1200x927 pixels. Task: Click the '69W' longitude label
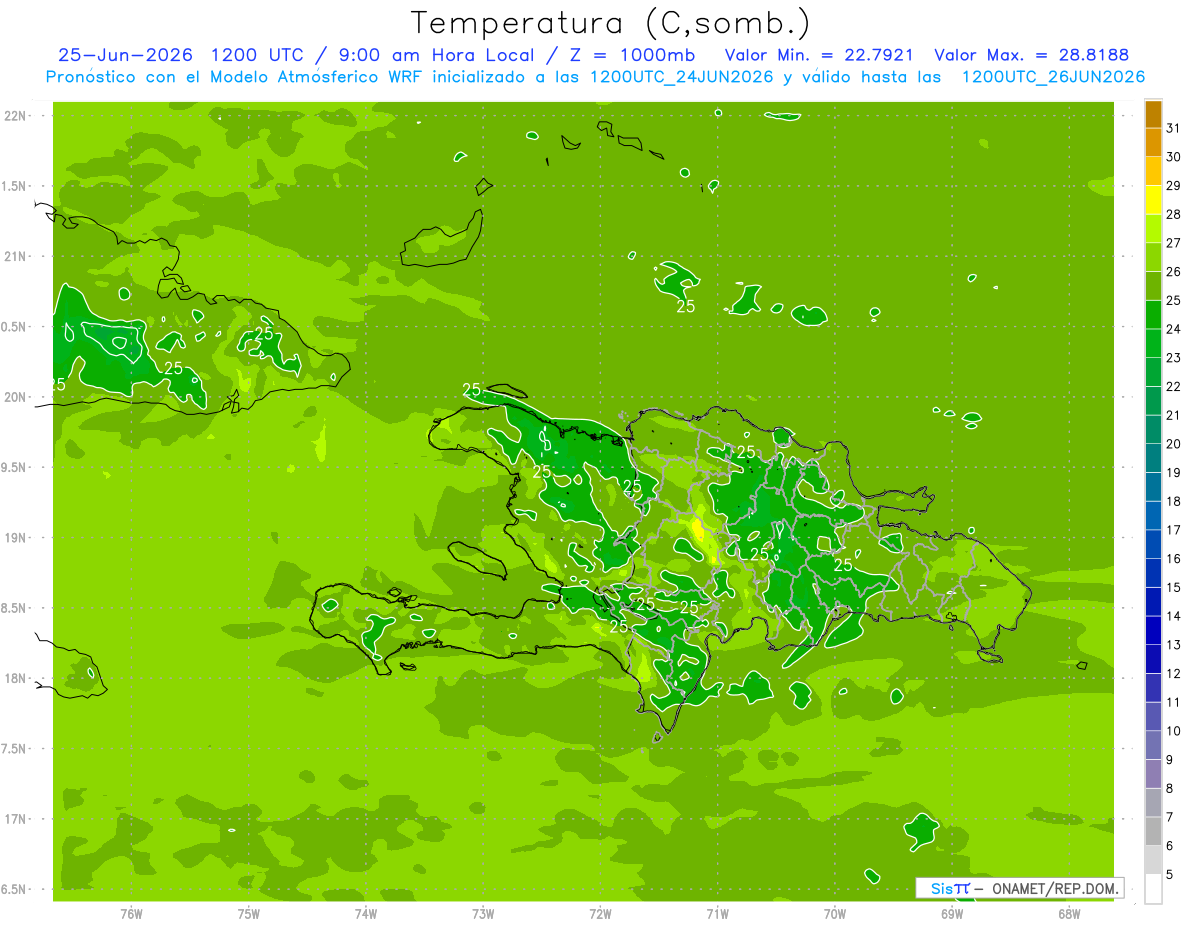coord(952,913)
